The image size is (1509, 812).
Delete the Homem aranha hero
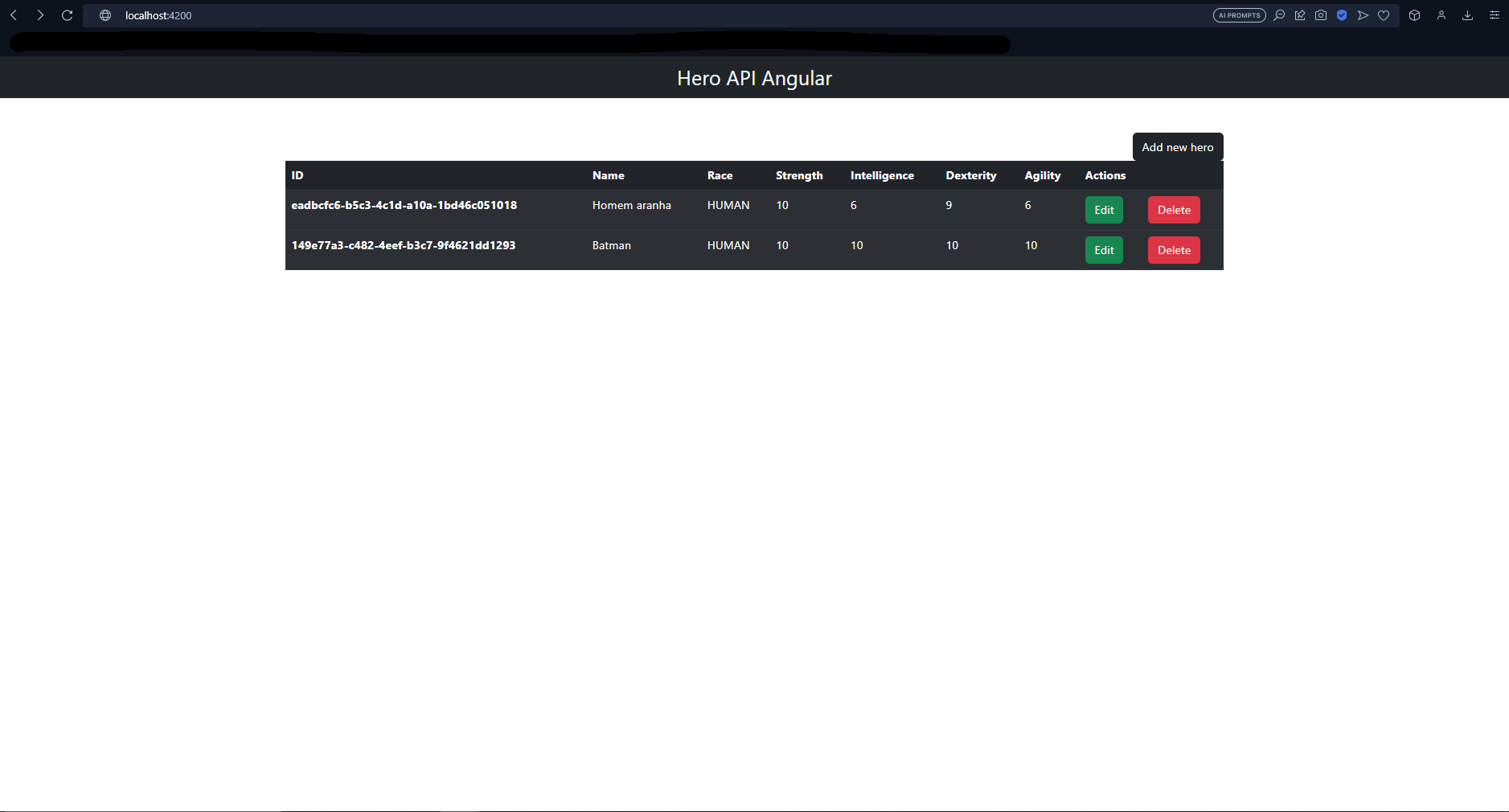[x=1174, y=210]
